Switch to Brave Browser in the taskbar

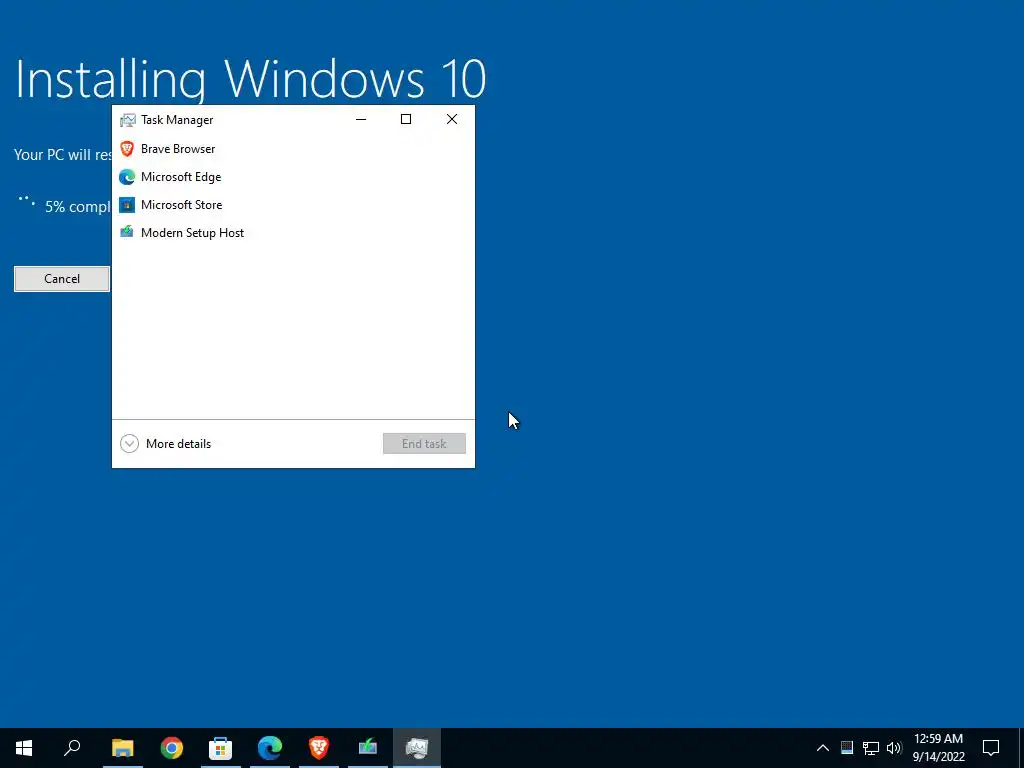point(319,748)
